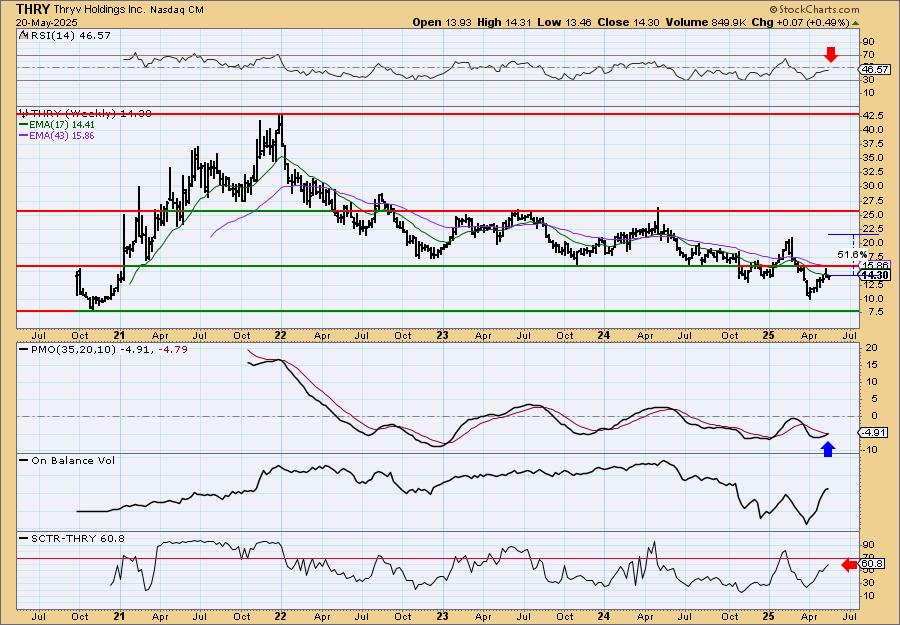
Task: Click the green up-triangle beside the Chg value
Action: coord(856,23)
